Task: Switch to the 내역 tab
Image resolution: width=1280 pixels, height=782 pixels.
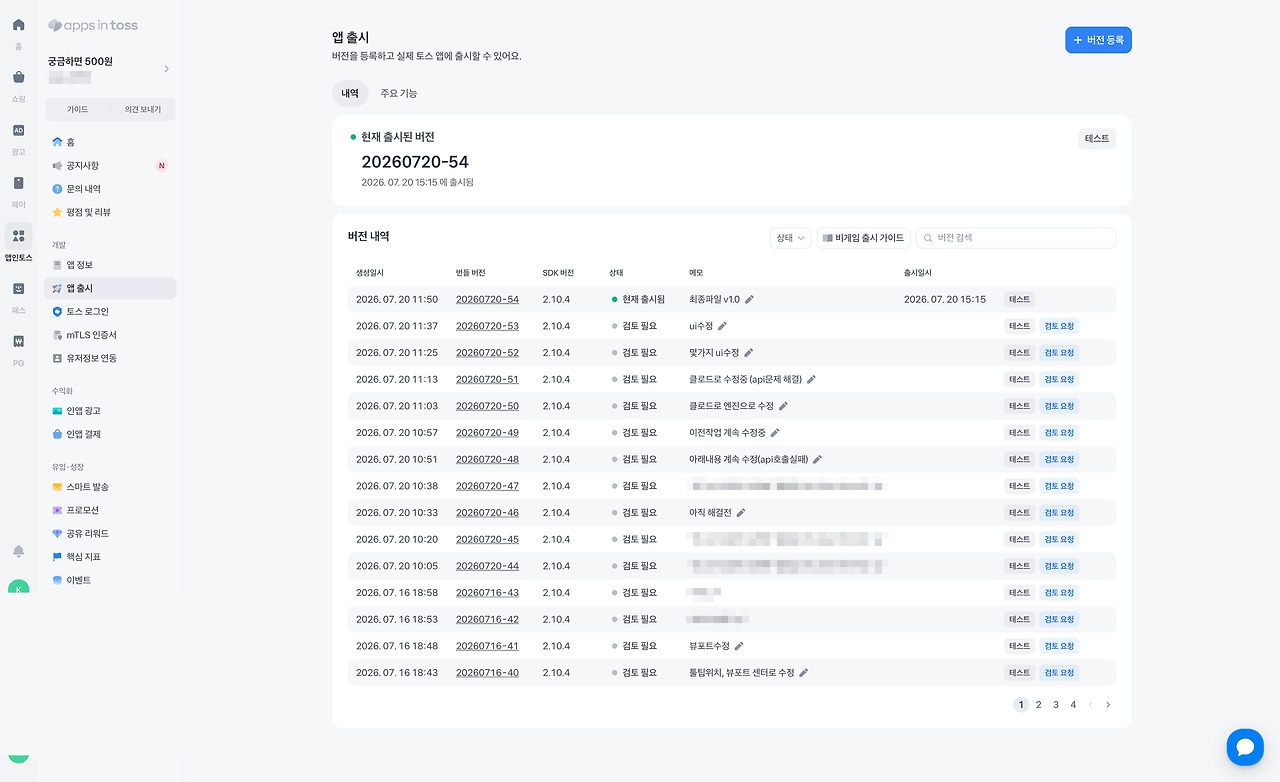Action: click(350, 93)
